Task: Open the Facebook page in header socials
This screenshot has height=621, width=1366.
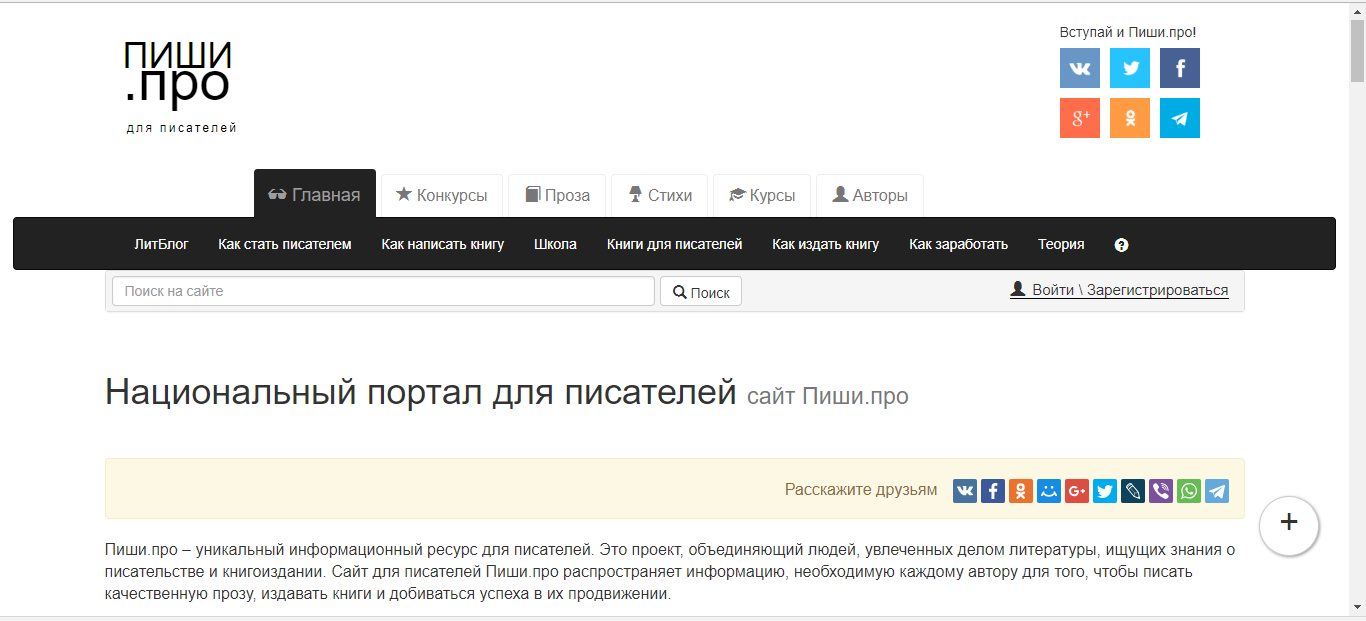Action: tap(1180, 68)
